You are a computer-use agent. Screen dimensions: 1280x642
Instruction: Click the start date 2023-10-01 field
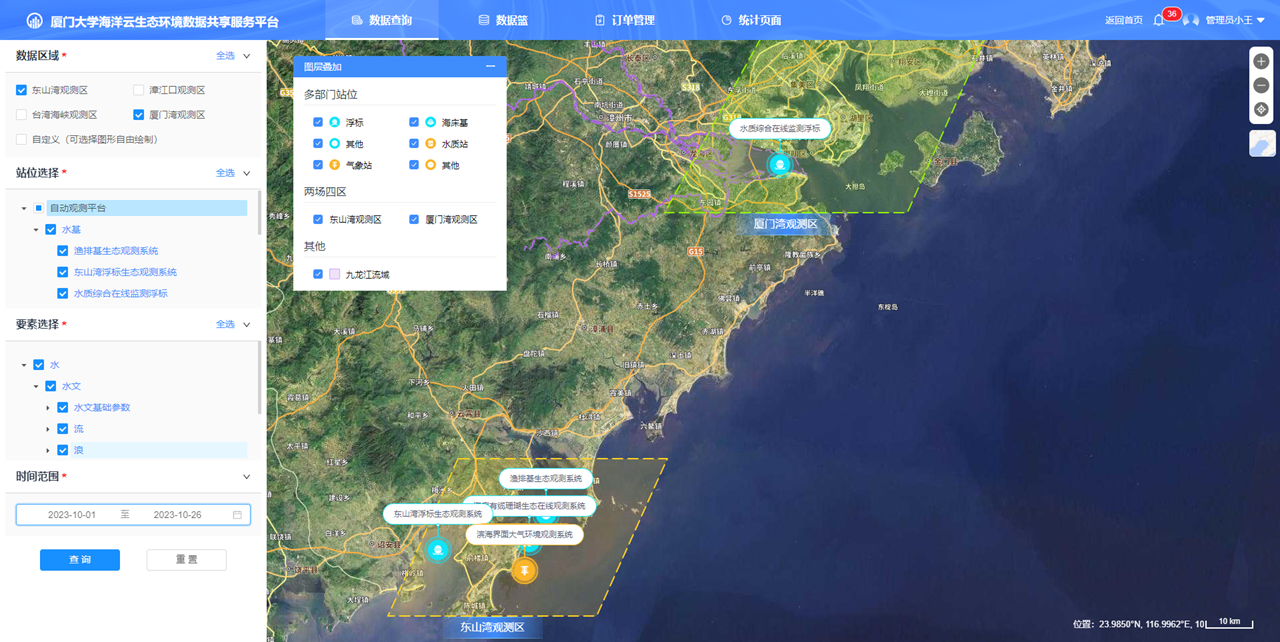[72, 515]
